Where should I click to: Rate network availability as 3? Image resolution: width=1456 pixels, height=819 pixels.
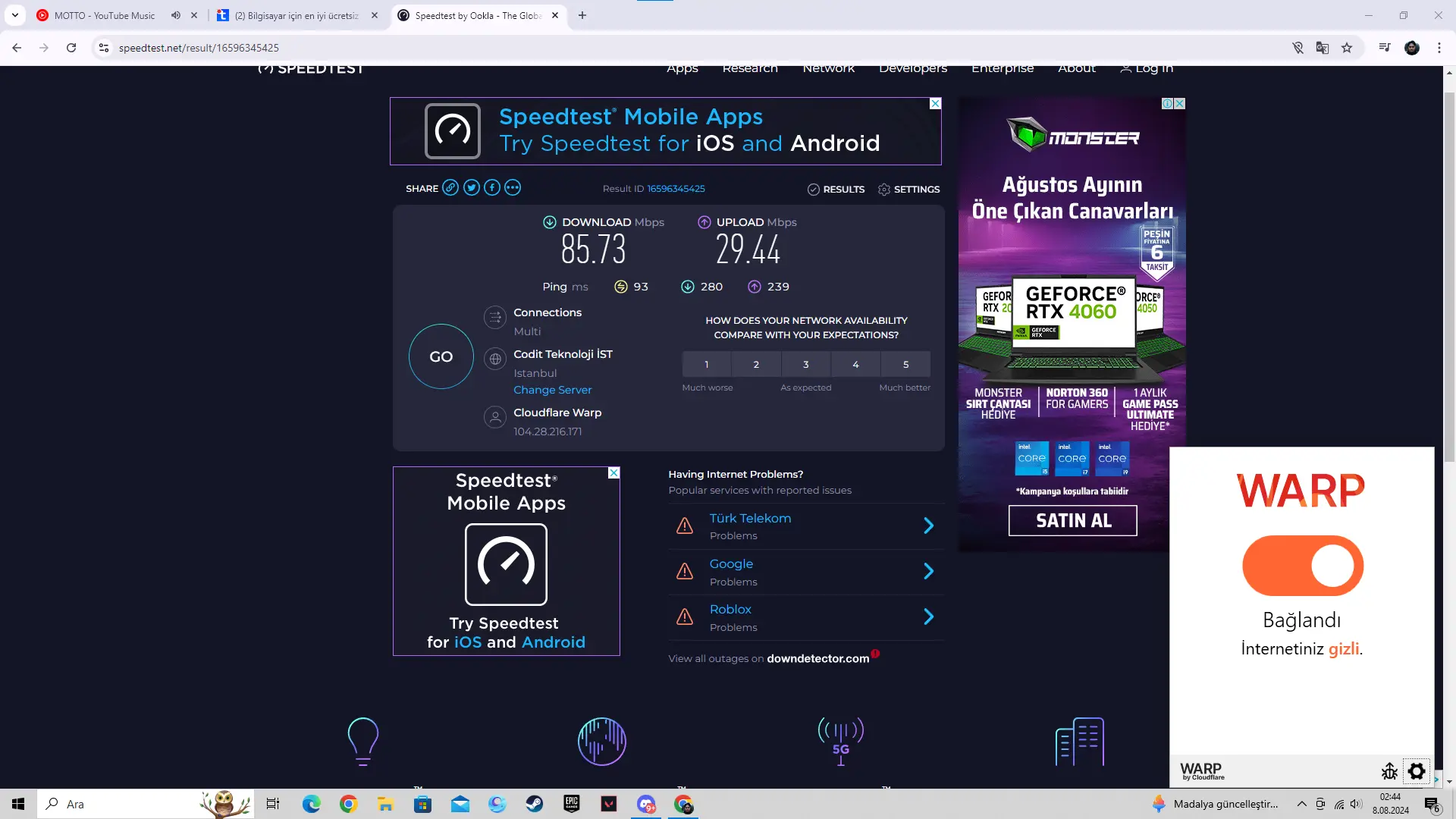click(806, 364)
